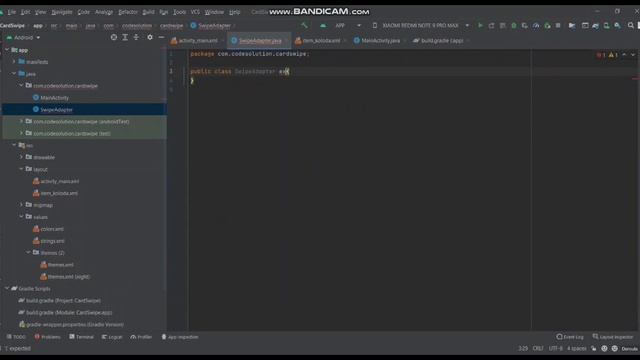This screenshot has height=360, width=640.
Task: Open the APP run configuration dropdown
Action: coord(341,25)
